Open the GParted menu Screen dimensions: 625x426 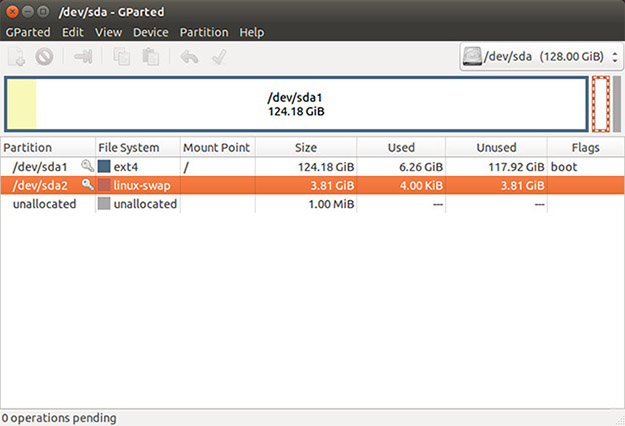pyautogui.click(x=29, y=32)
